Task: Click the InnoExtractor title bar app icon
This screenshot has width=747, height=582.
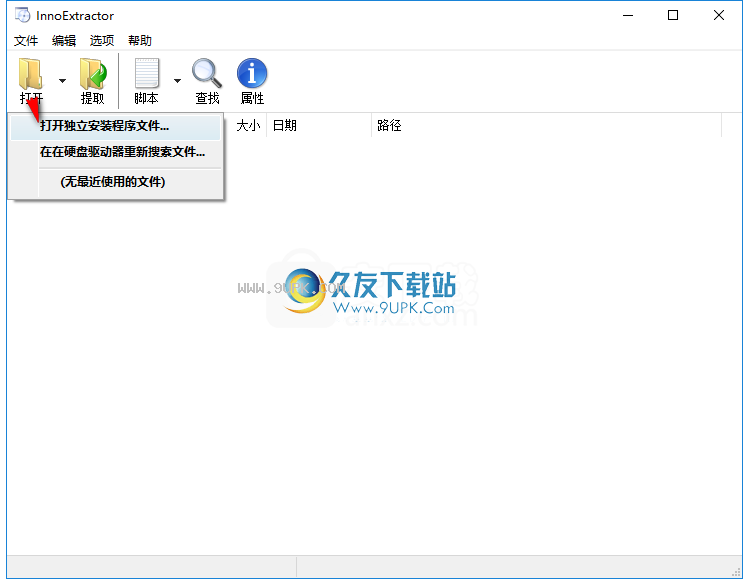Action: coord(22,15)
